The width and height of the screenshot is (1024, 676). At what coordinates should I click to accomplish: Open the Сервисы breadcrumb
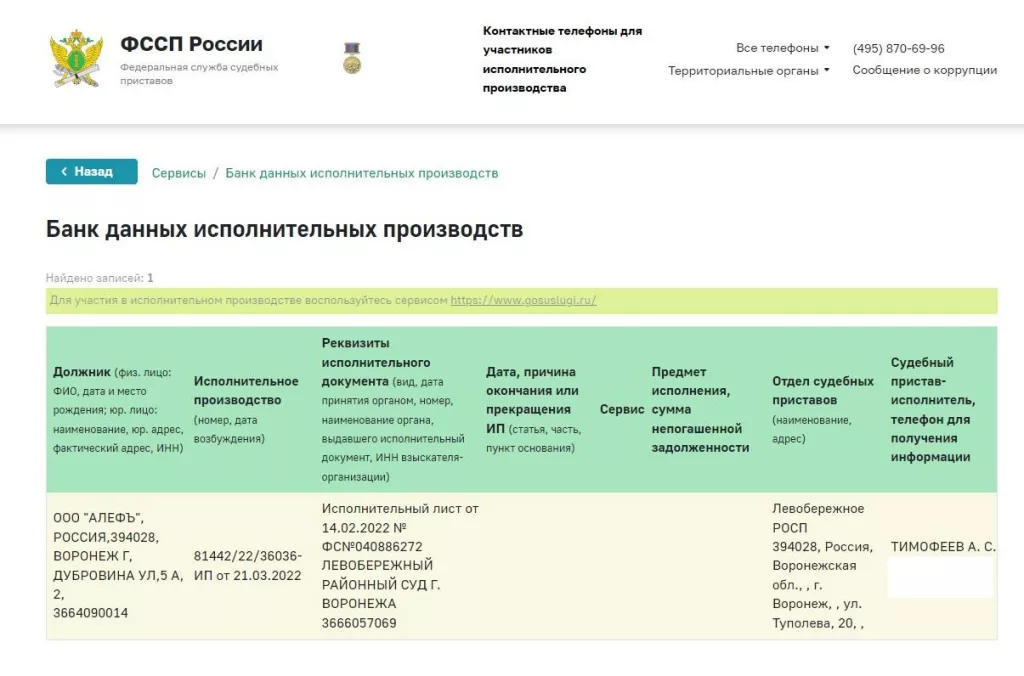tap(179, 173)
